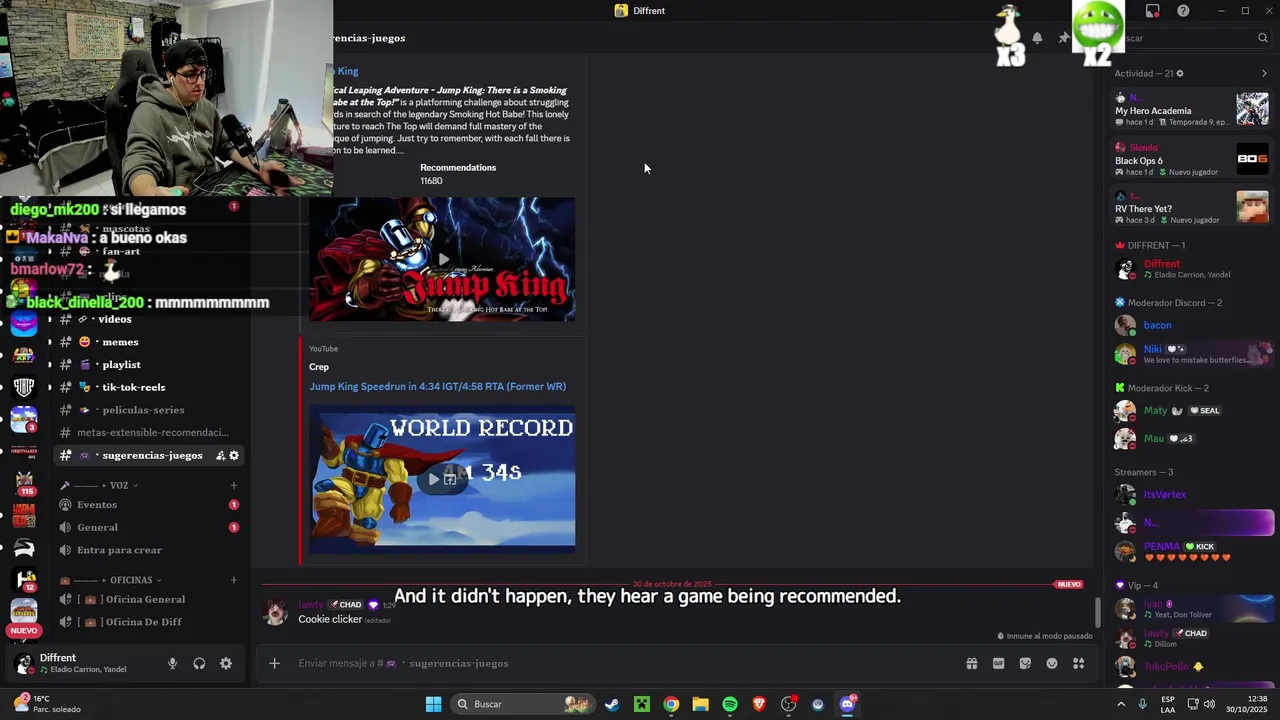Deafen audio with headphones icon
The width and height of the screenshot is (1280, 720).
[199, 663]
